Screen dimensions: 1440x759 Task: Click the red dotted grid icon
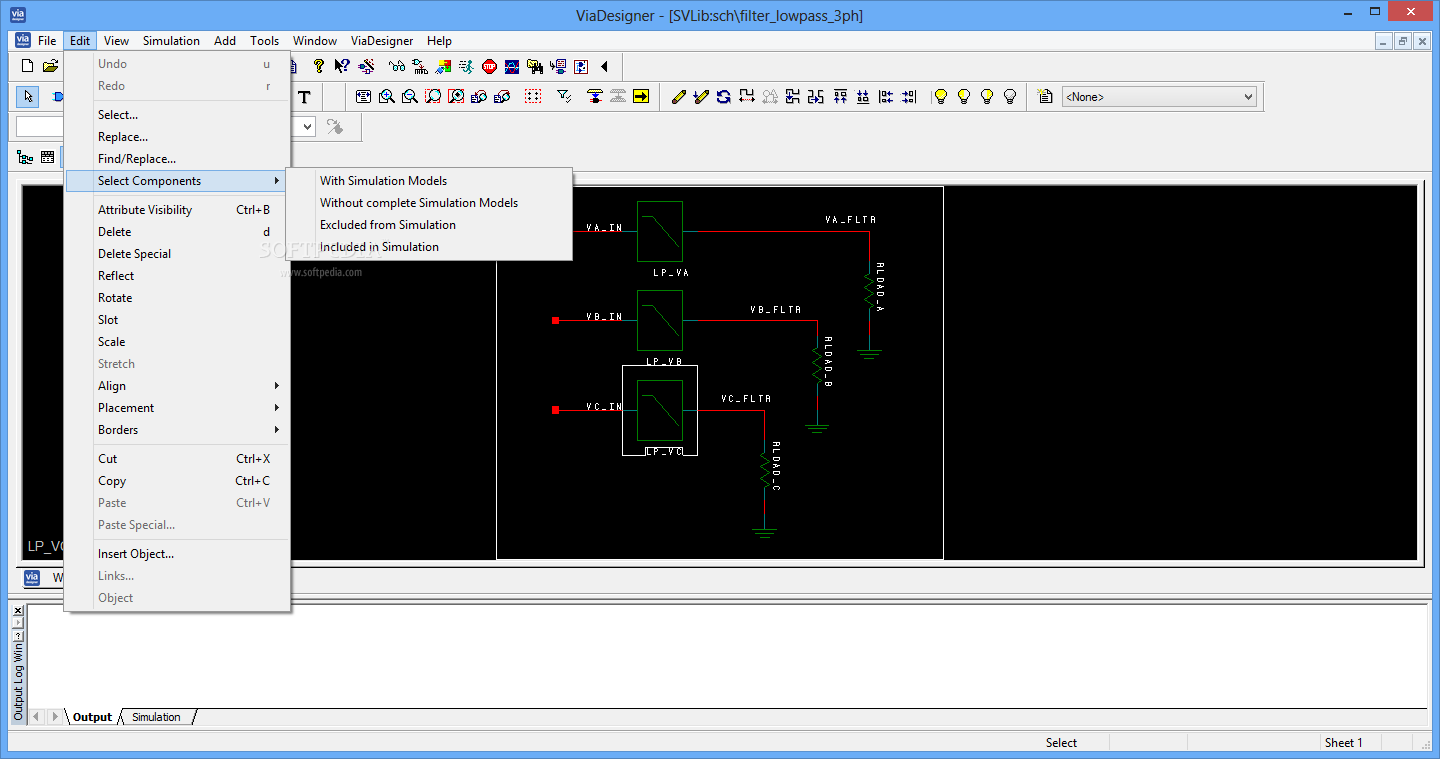pyautogui.click(x=533, y=97)
